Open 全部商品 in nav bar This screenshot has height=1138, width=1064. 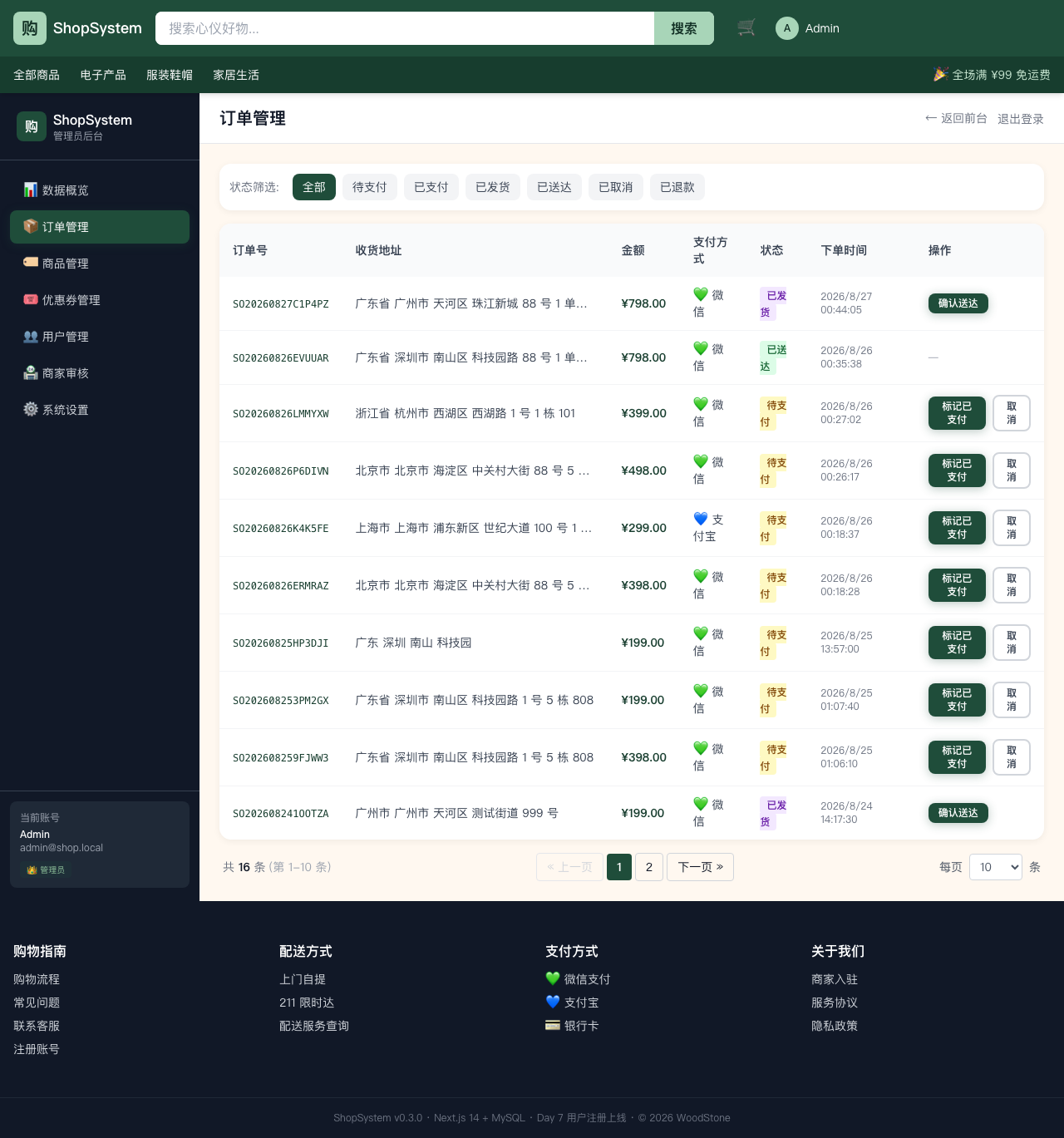pyautogui.click(x=37, y=75)
